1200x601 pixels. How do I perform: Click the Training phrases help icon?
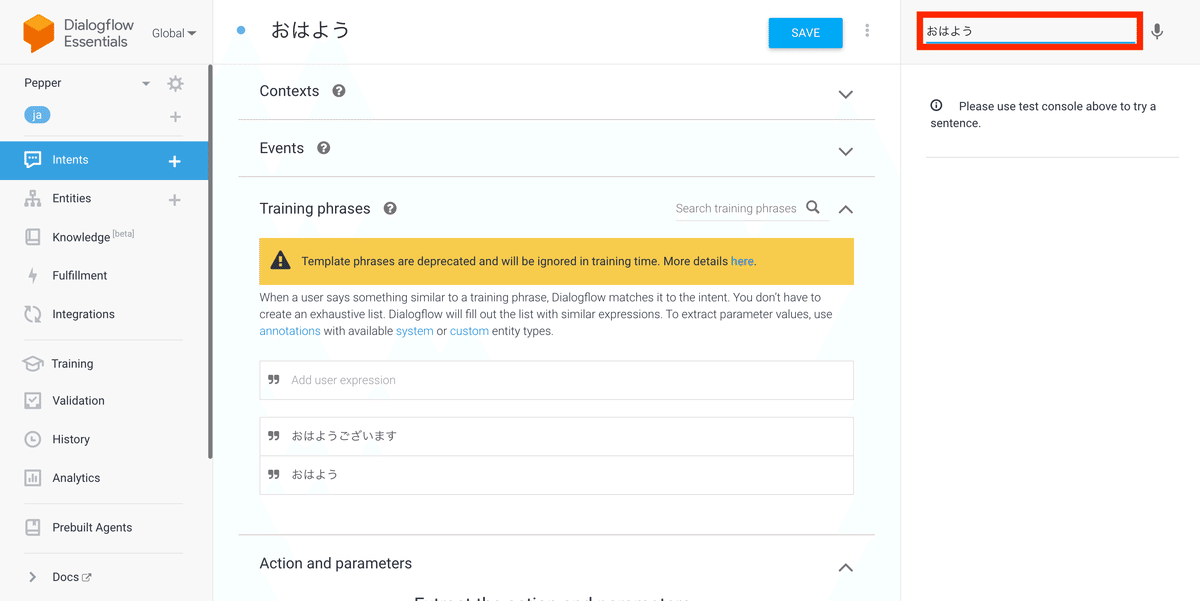390,209
